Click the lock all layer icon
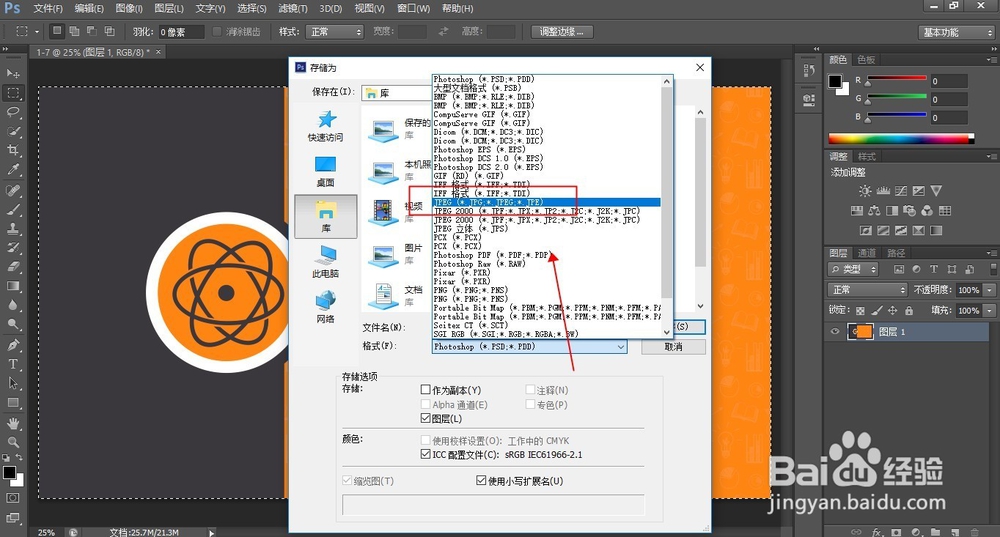 tap(909, 311)
